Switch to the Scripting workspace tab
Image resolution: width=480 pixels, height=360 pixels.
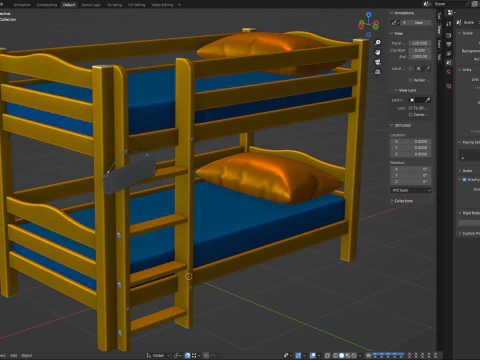click(114, 5)
